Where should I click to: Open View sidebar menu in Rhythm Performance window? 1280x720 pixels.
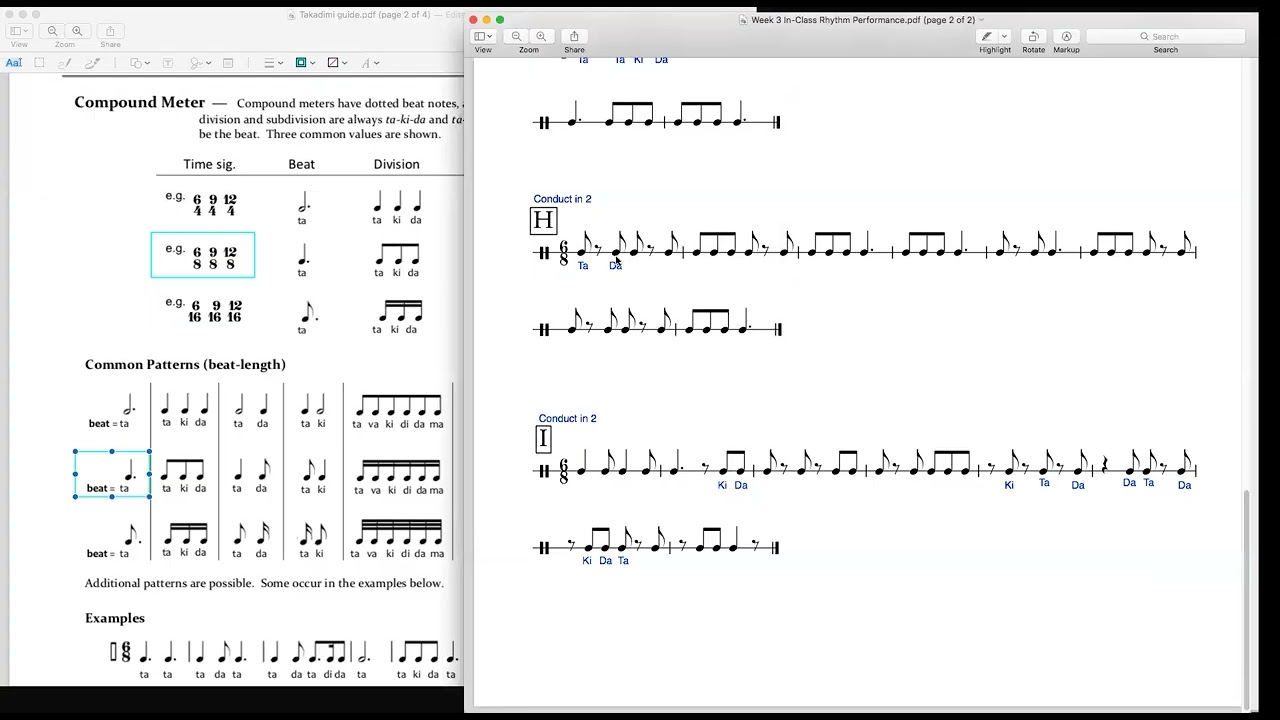click(x=483, y=36)
